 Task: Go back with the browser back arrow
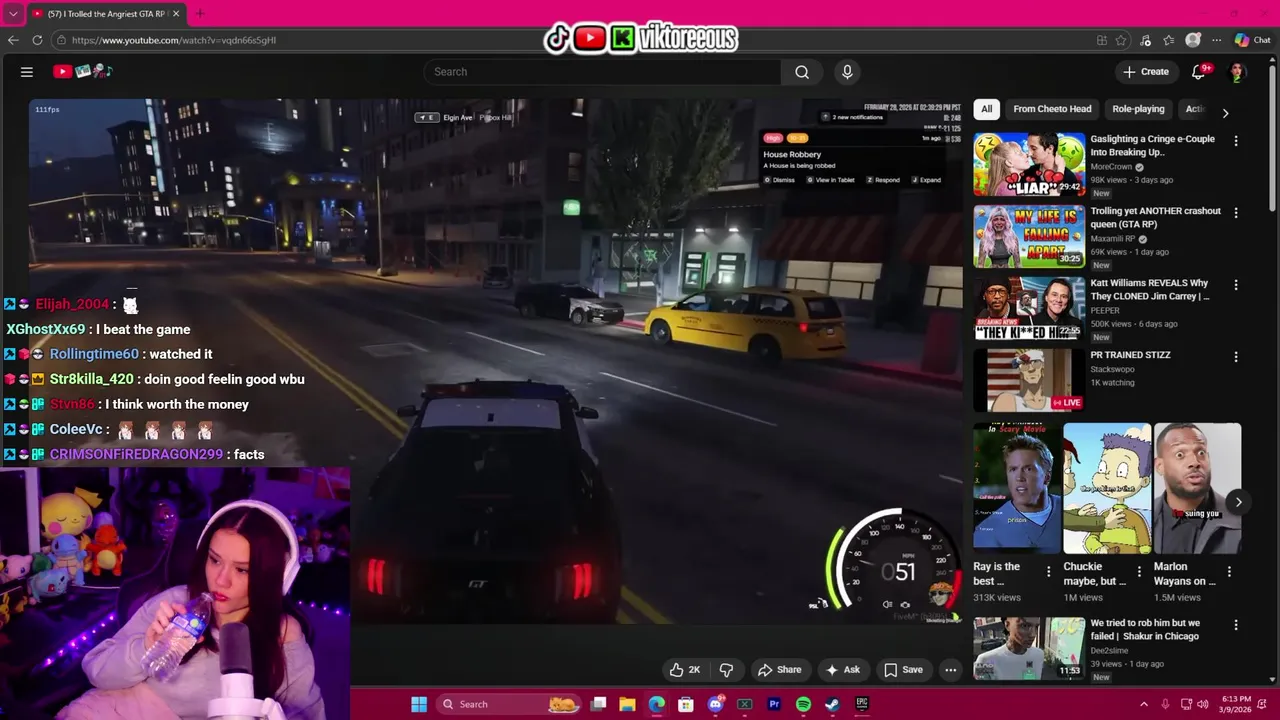13,40
